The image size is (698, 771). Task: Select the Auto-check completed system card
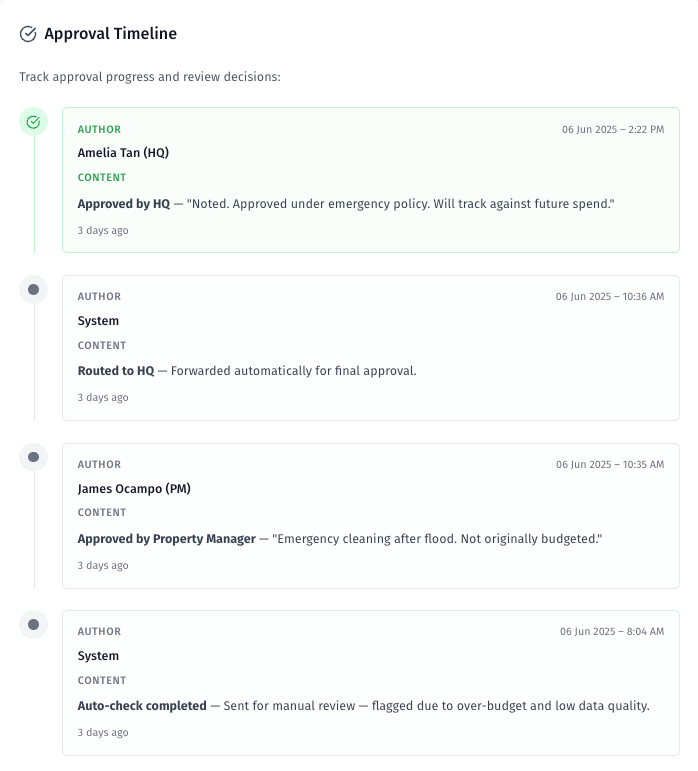370,683
